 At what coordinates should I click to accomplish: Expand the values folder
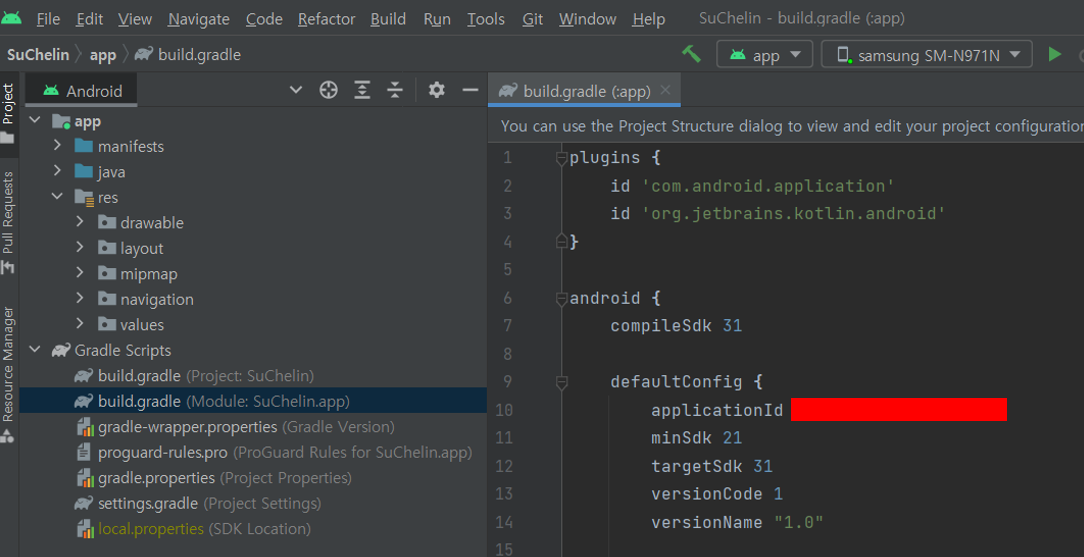[80, 325]
